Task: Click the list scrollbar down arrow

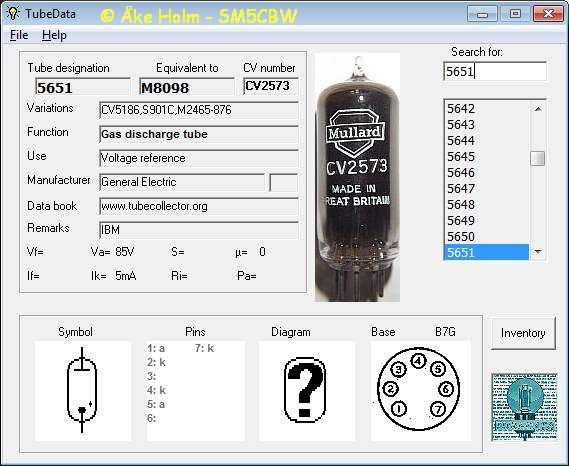Action: 538,252
